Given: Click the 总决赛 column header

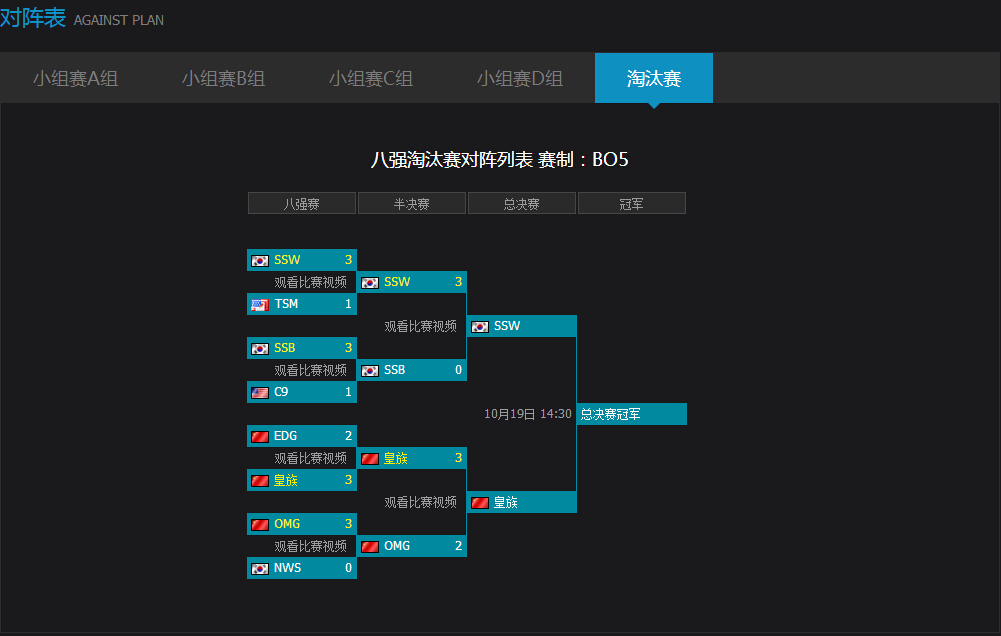Looking at the screenshot, I should click(x=522, y=204).
